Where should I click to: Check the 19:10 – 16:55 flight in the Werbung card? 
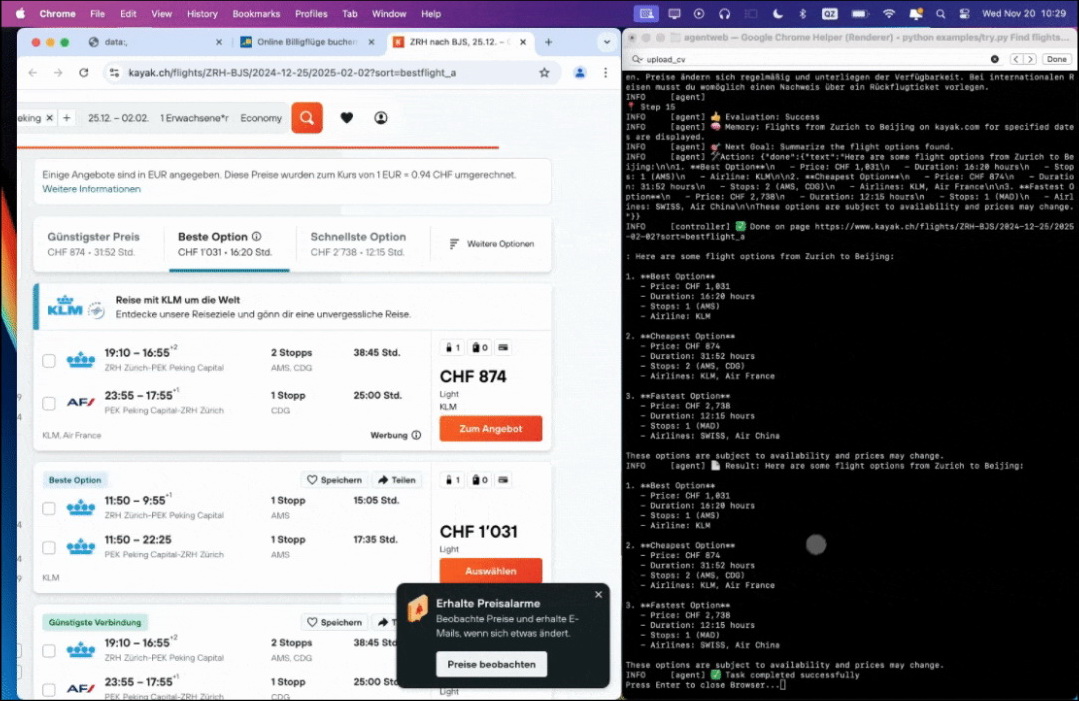tap(49, 360)
